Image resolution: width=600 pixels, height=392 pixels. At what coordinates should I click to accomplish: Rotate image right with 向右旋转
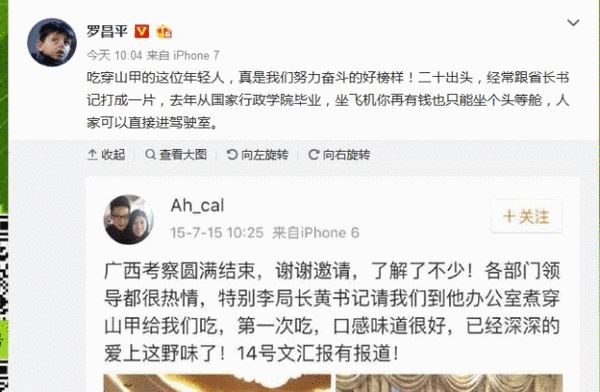pos(339,155)
